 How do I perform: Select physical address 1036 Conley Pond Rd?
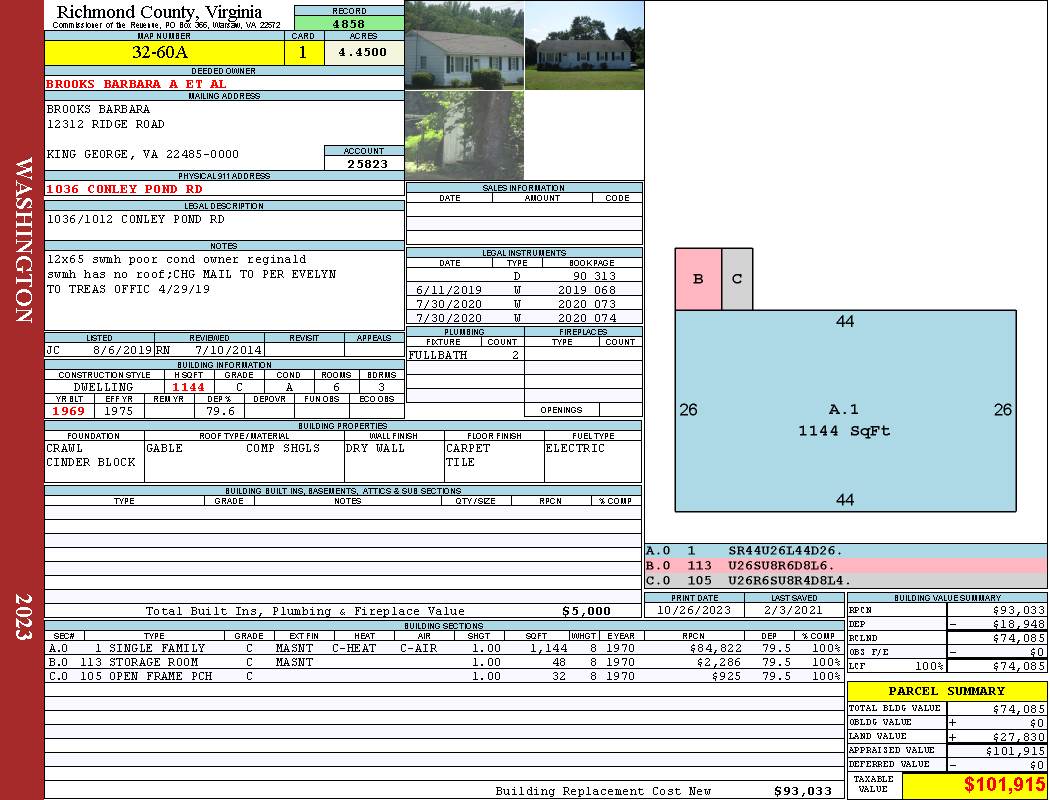pos(125,188)
